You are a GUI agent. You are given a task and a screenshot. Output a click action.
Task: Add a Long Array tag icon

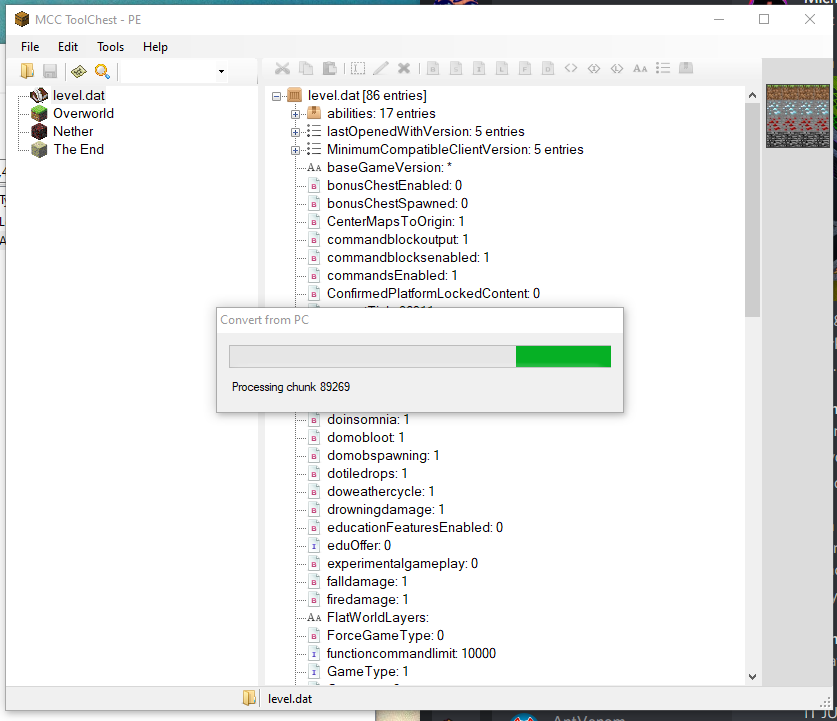tap(617, 68)
